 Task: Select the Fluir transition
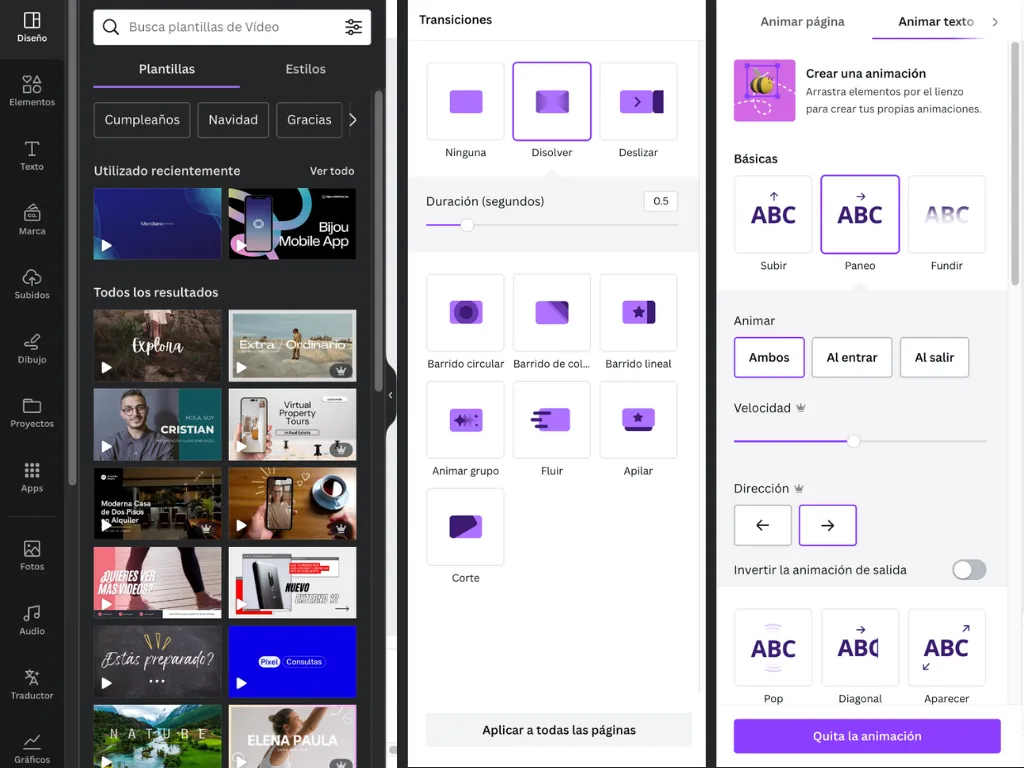point(552,420)
